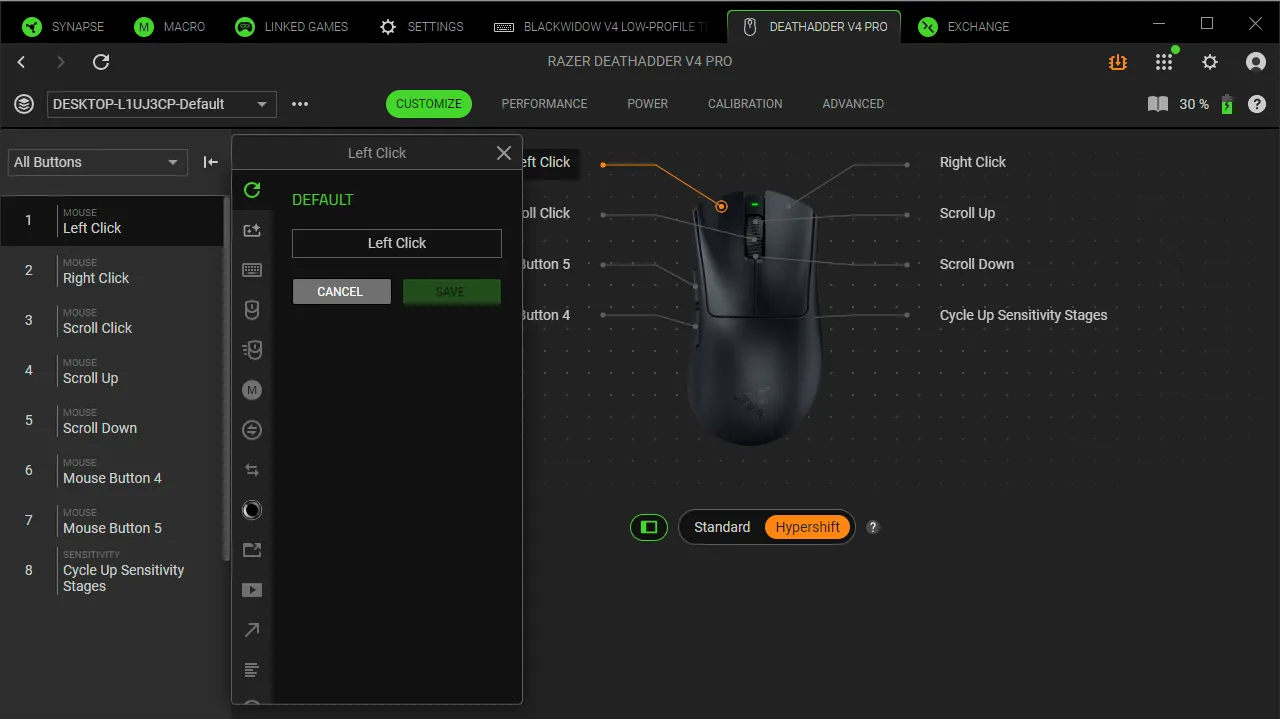Image resolution: width=1280 pixels, height=719 pixels.
Task: Select Cycle Up Sensitivity Stages list row
Action: click(111, 571)
